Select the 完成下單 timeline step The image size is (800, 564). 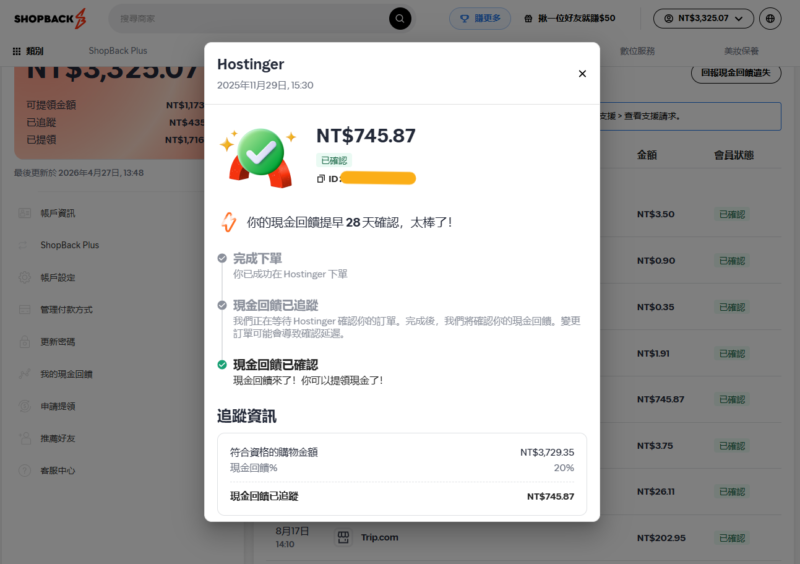257,258
